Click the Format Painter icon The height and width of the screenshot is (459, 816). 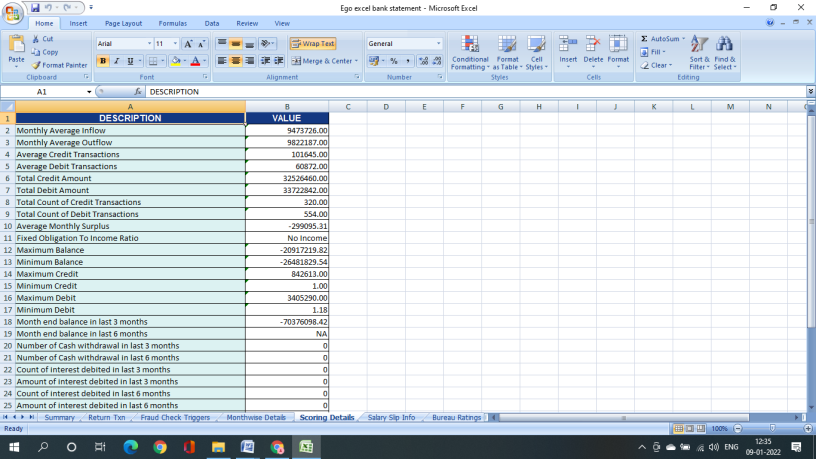[37, 65]
